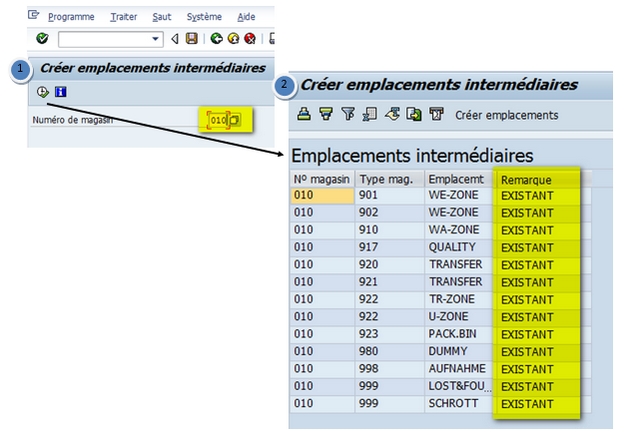Open the Système menu
This screenshot has width=640, height=438.
(204, 17)
